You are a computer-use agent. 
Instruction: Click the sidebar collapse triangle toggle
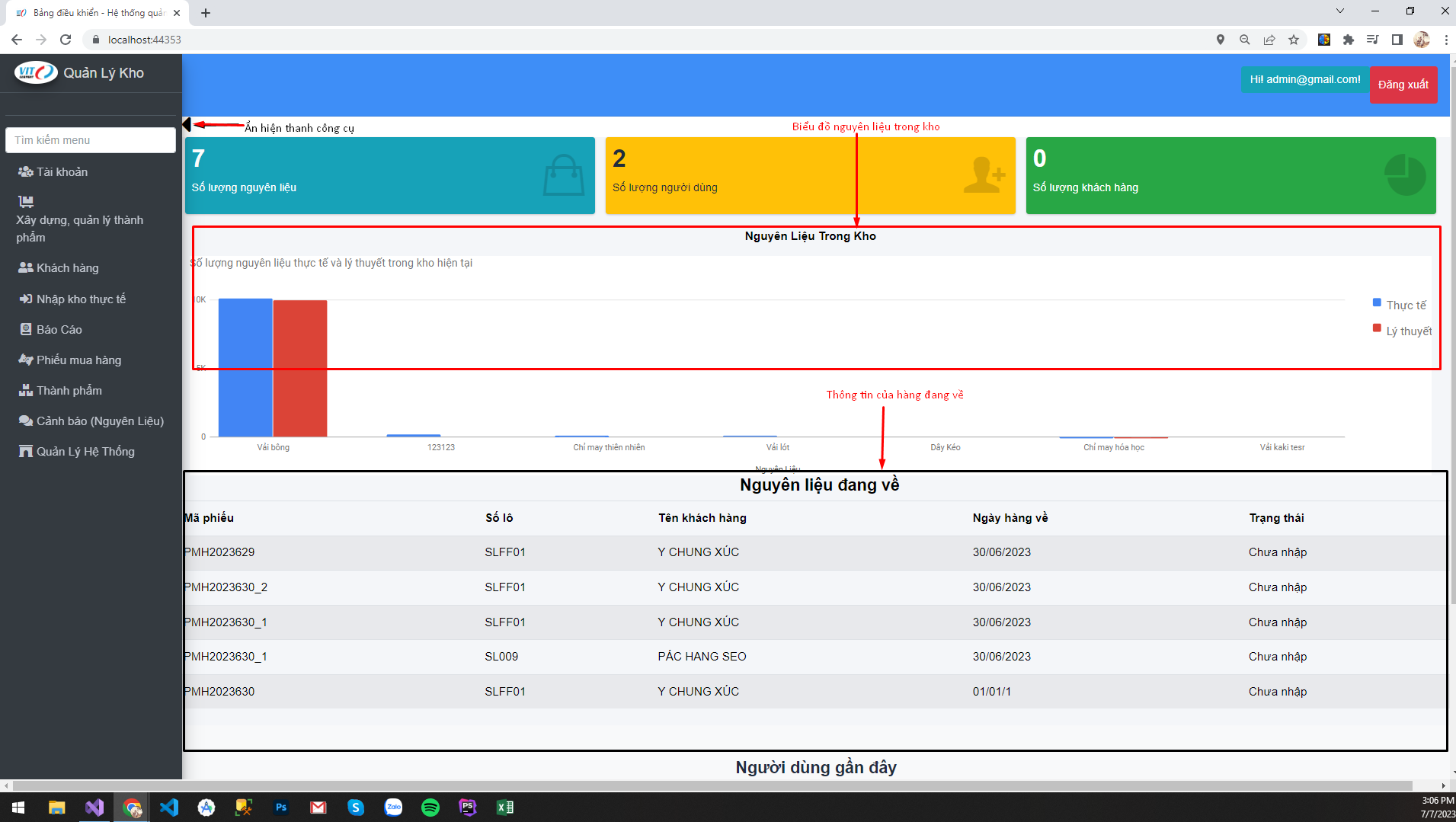click(187, 124)
